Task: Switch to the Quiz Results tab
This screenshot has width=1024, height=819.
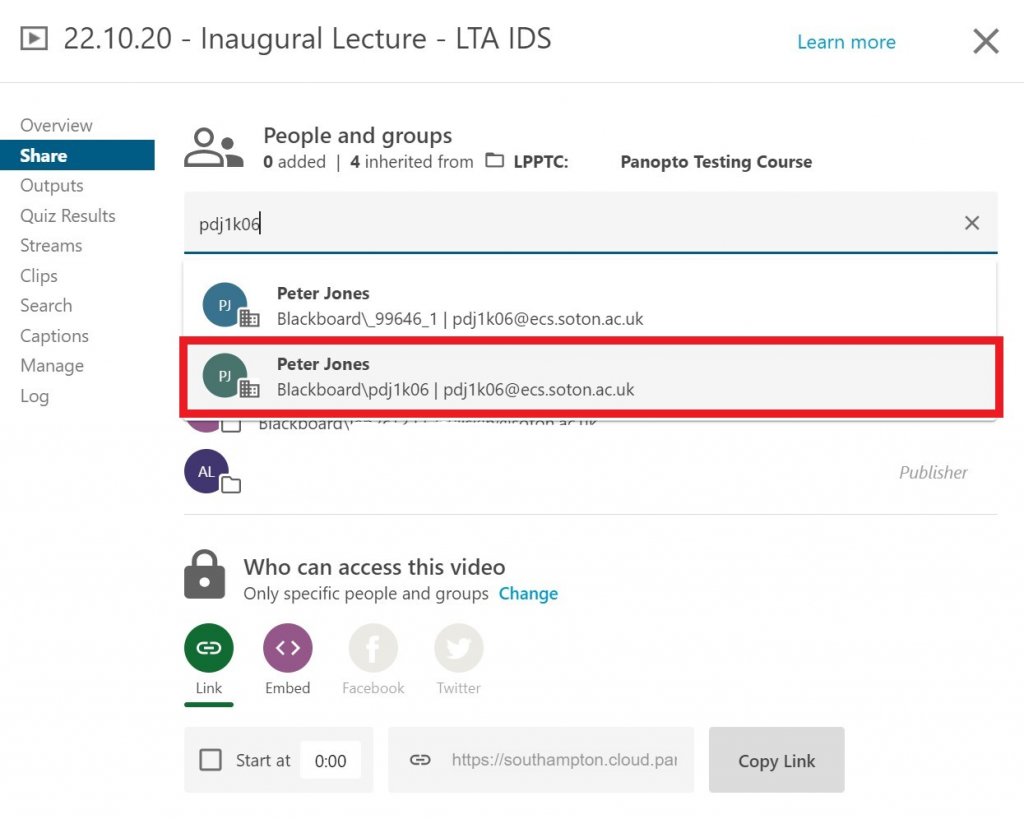Action: pyautogui.click(x=67, y=215)
